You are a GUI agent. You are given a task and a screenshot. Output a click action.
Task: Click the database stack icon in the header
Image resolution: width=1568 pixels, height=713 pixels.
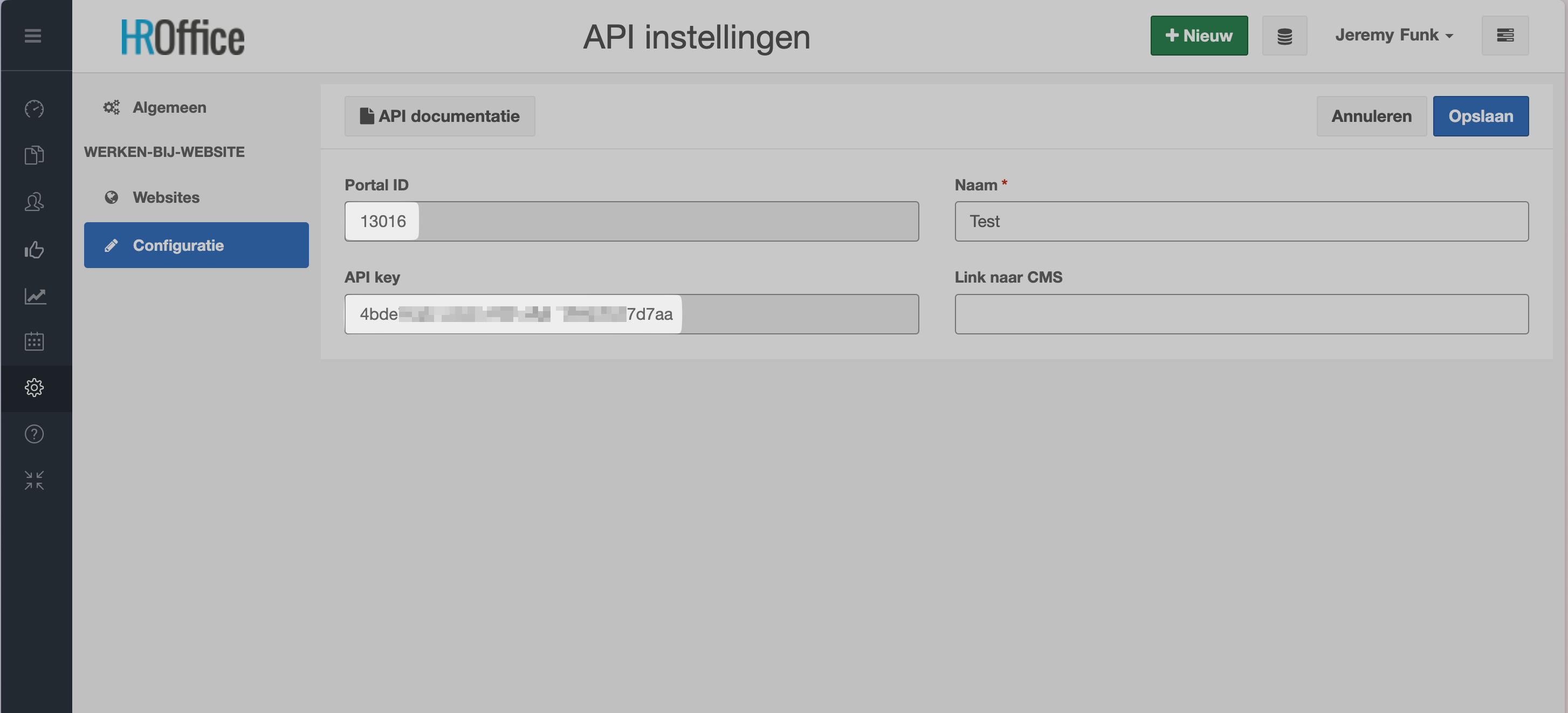pos(1284,36)
